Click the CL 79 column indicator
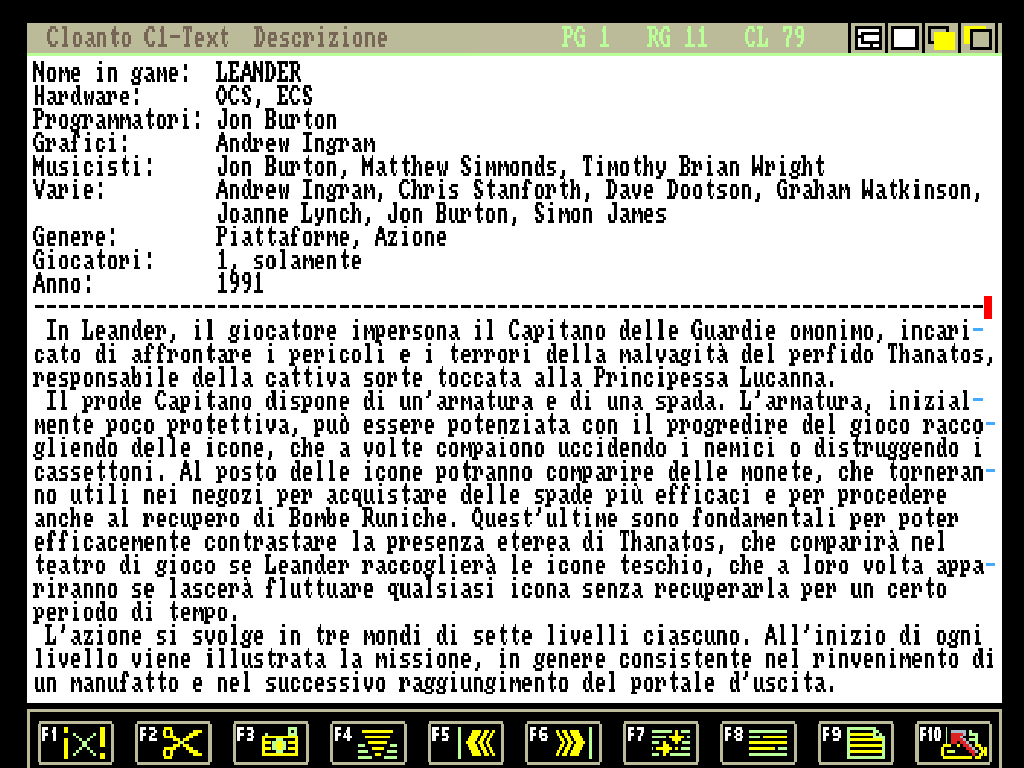 (x=774, y=39)
